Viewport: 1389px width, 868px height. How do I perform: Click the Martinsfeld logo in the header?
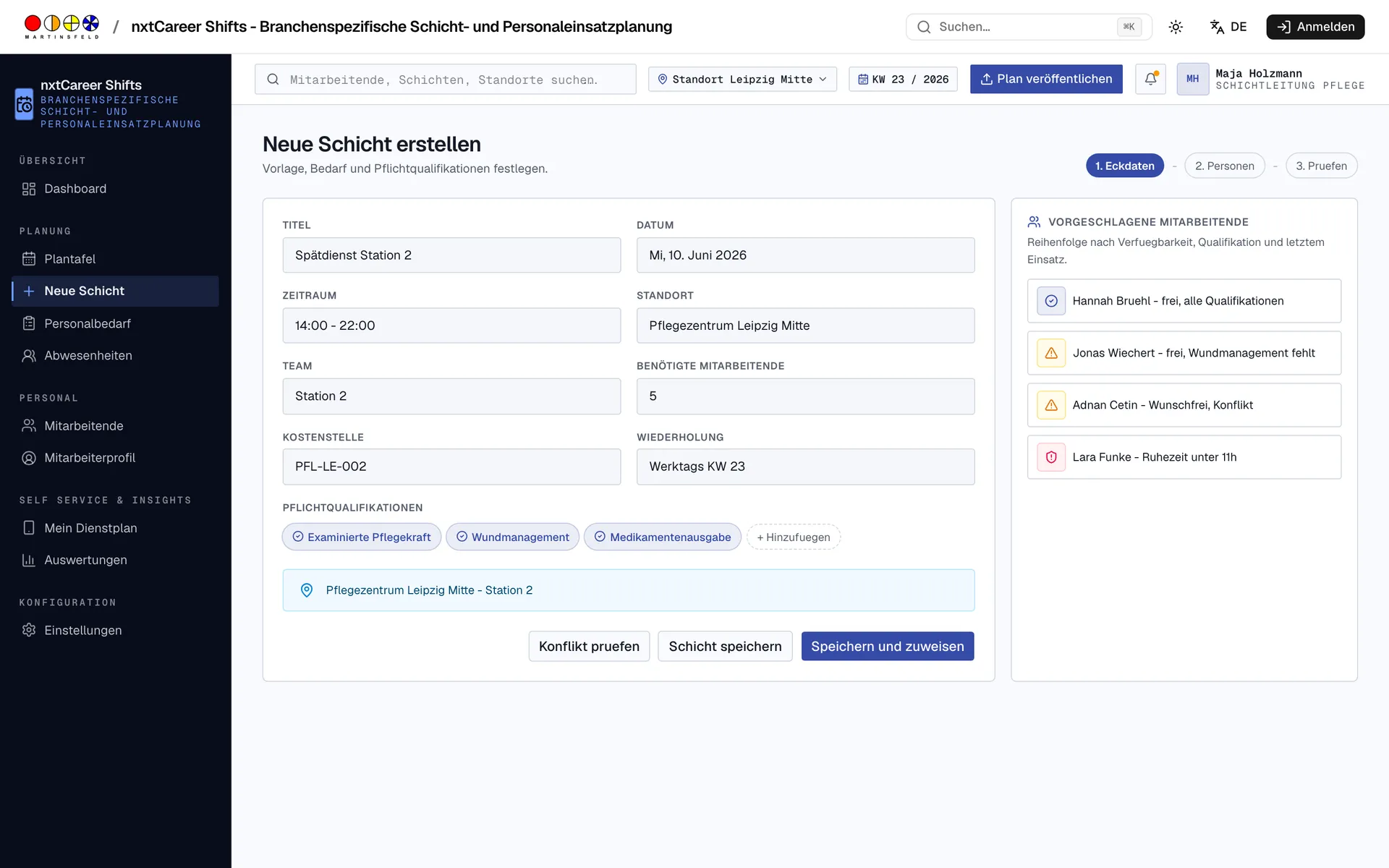pyautogui.click(x=61, y=27)
